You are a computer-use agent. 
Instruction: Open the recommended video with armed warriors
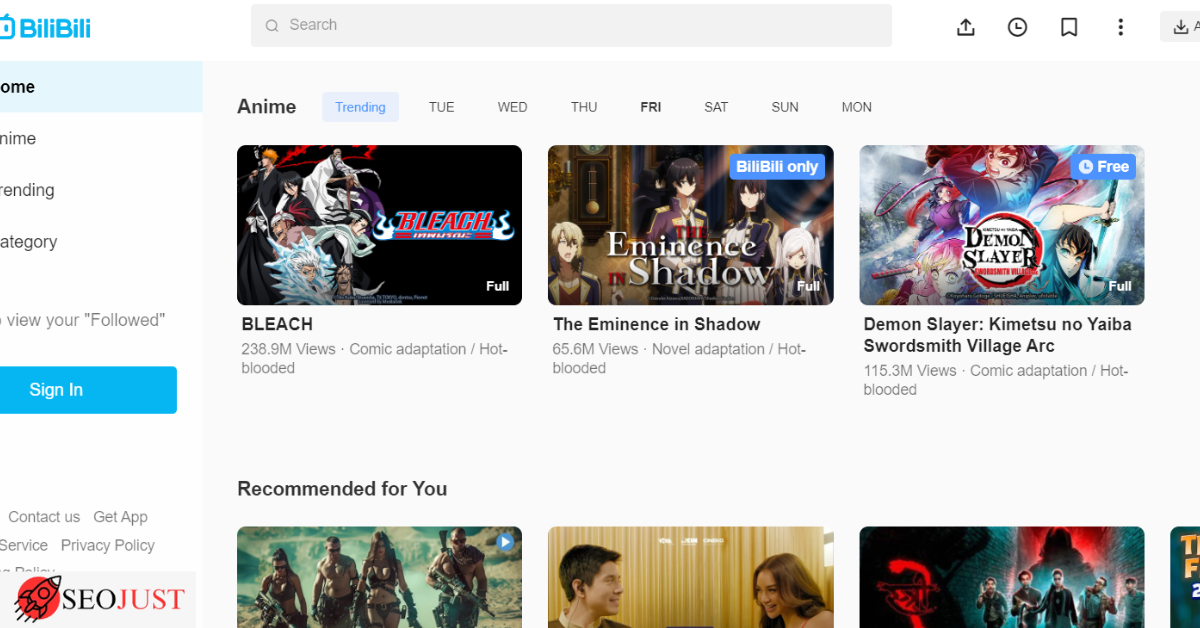pos(379,577)
